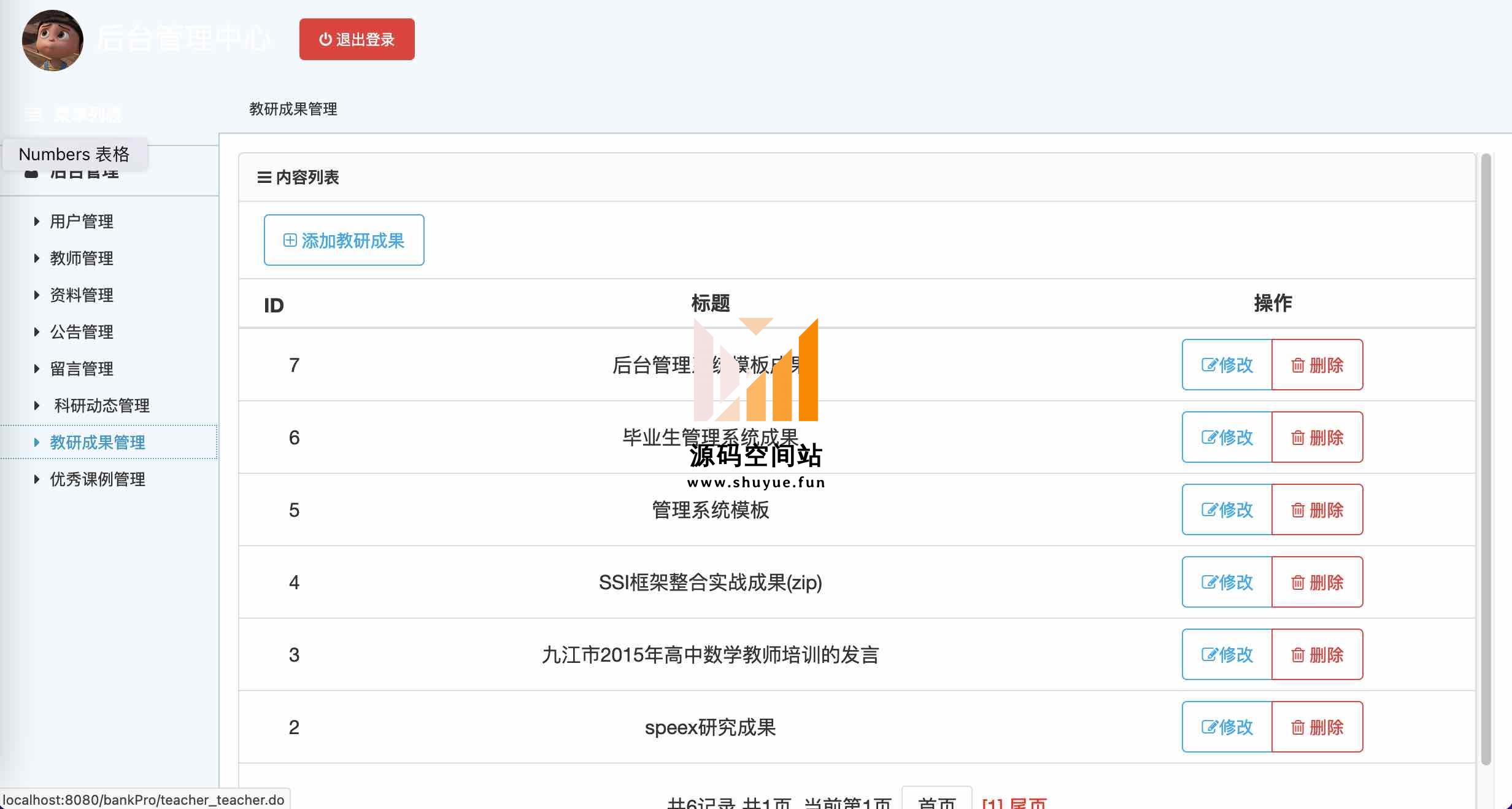Click title text SSI框架整合实战成果(zip)

710,583
